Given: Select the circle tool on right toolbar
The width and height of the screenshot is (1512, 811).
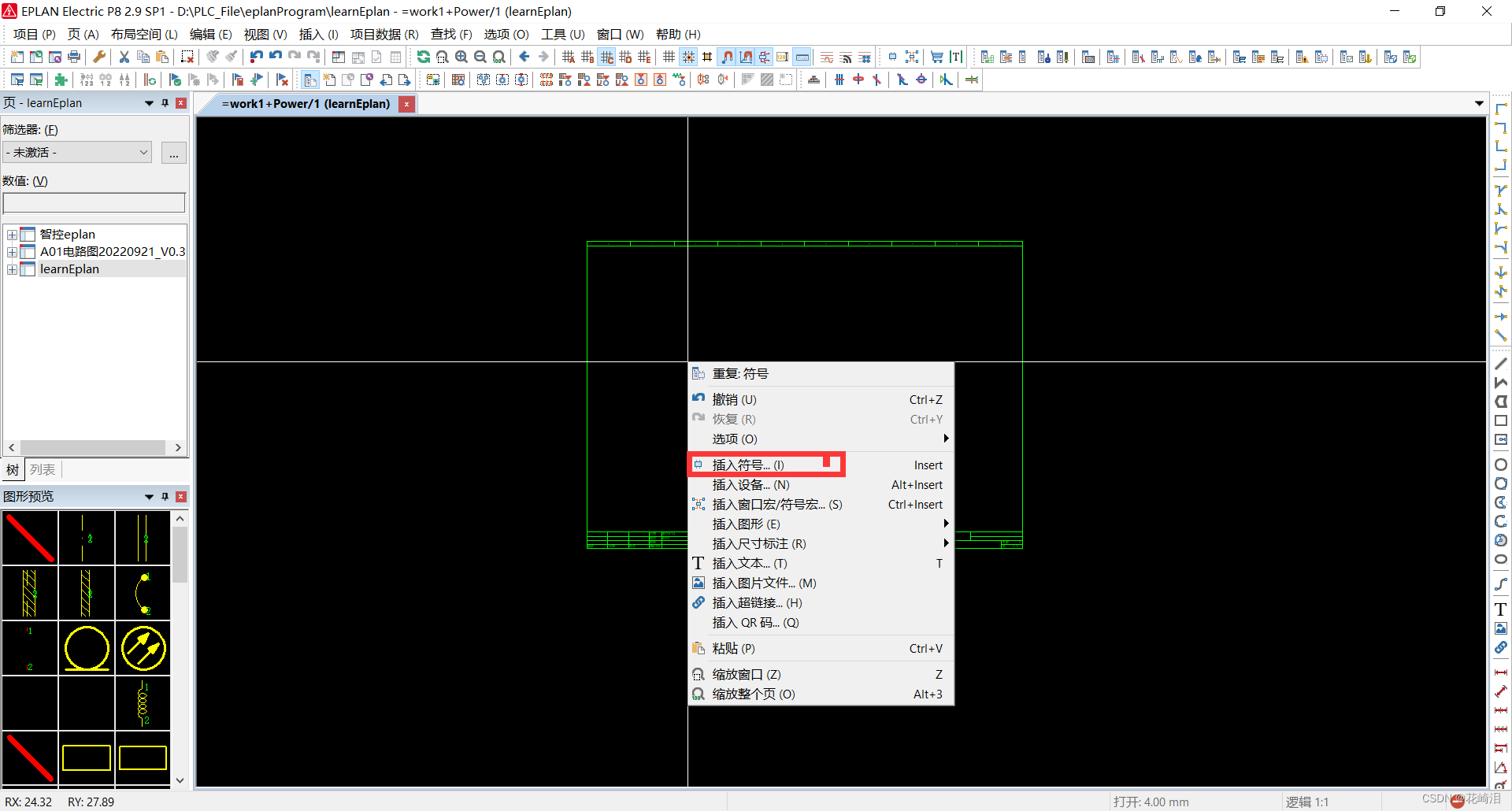Looking at the screenshot, I should click(1501, 465).
